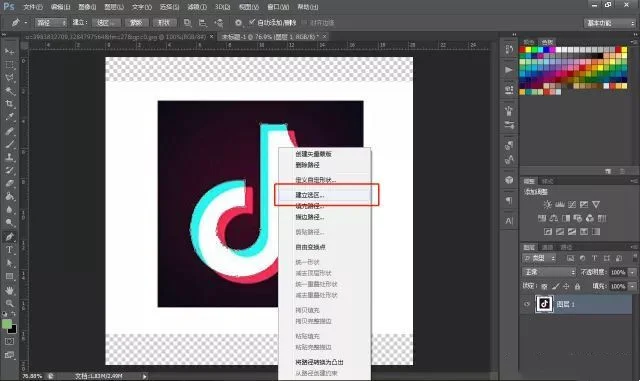Select the Rectangle shape tool
This screenshot has width=640, height=381.
click(9, 276)
